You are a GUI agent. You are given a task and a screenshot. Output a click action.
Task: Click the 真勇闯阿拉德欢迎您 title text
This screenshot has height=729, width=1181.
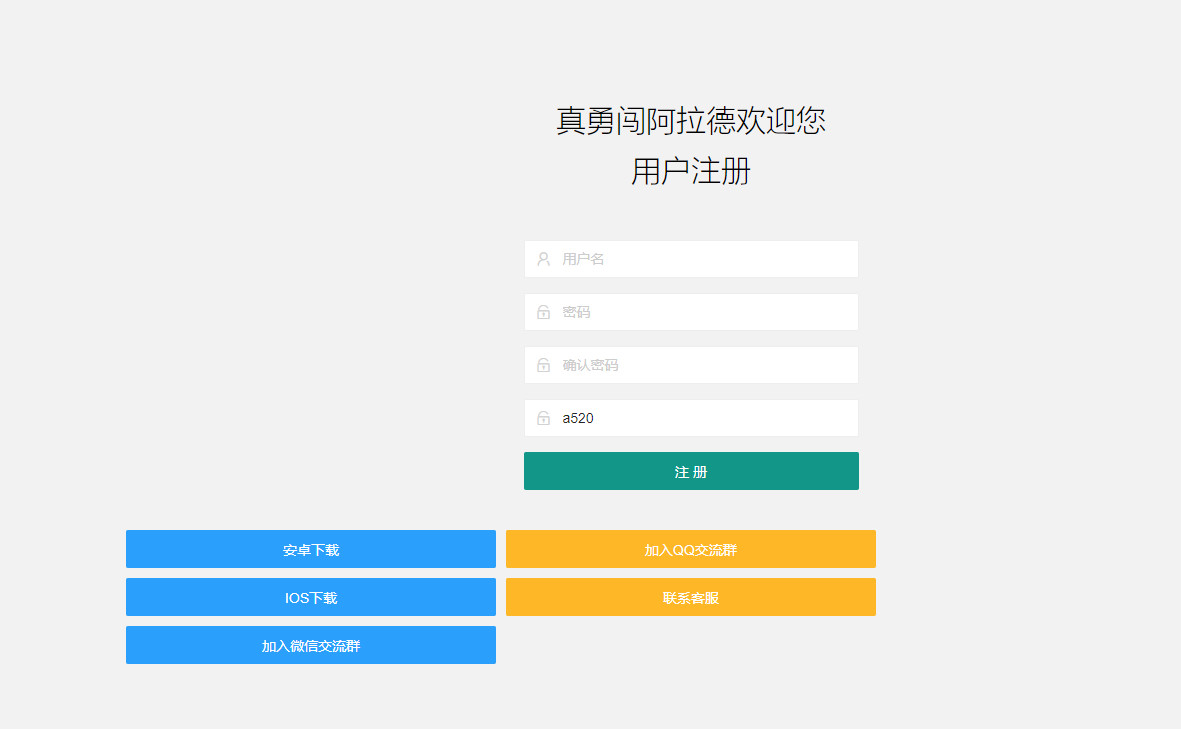(690, 120)
